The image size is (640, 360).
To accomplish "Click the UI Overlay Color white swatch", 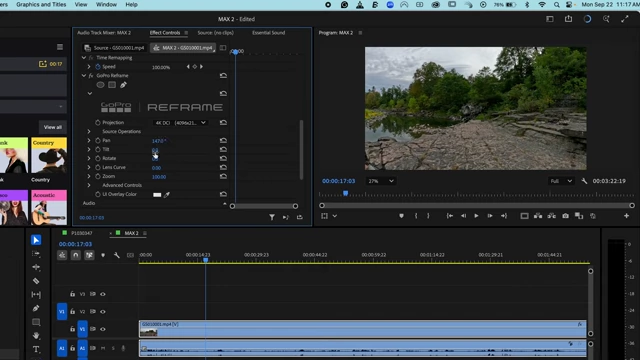I will click(x=157, y=195).
